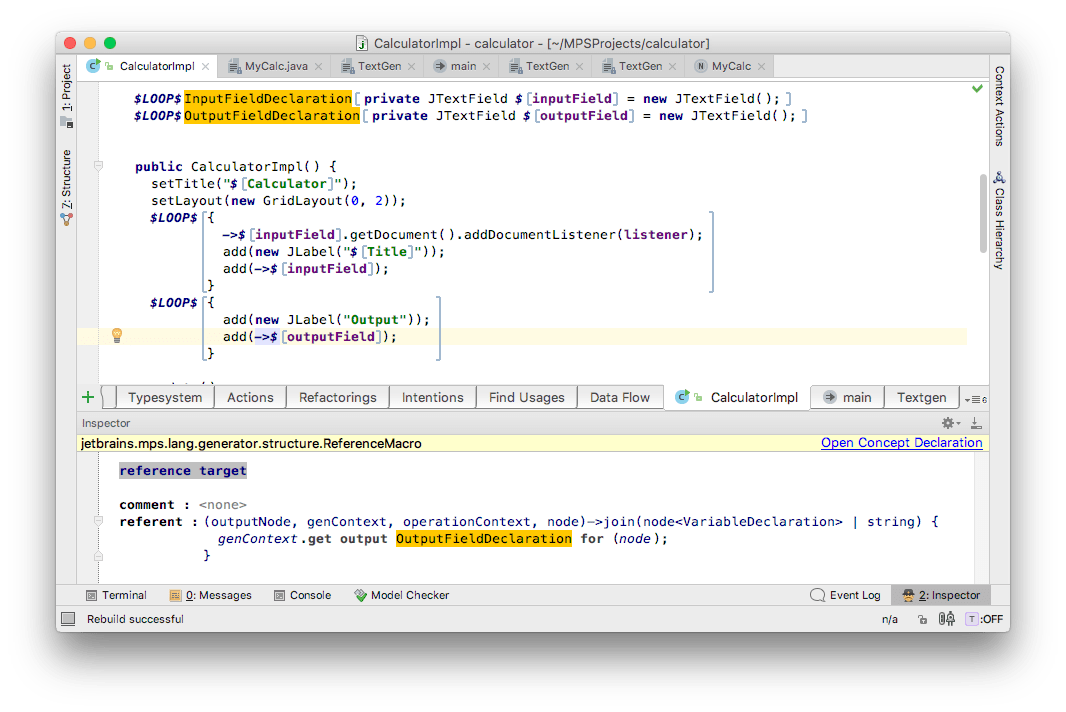
Task: Close the CalculatorImpl editor tab
Action: pyautogui.click(x=204, y=66)
